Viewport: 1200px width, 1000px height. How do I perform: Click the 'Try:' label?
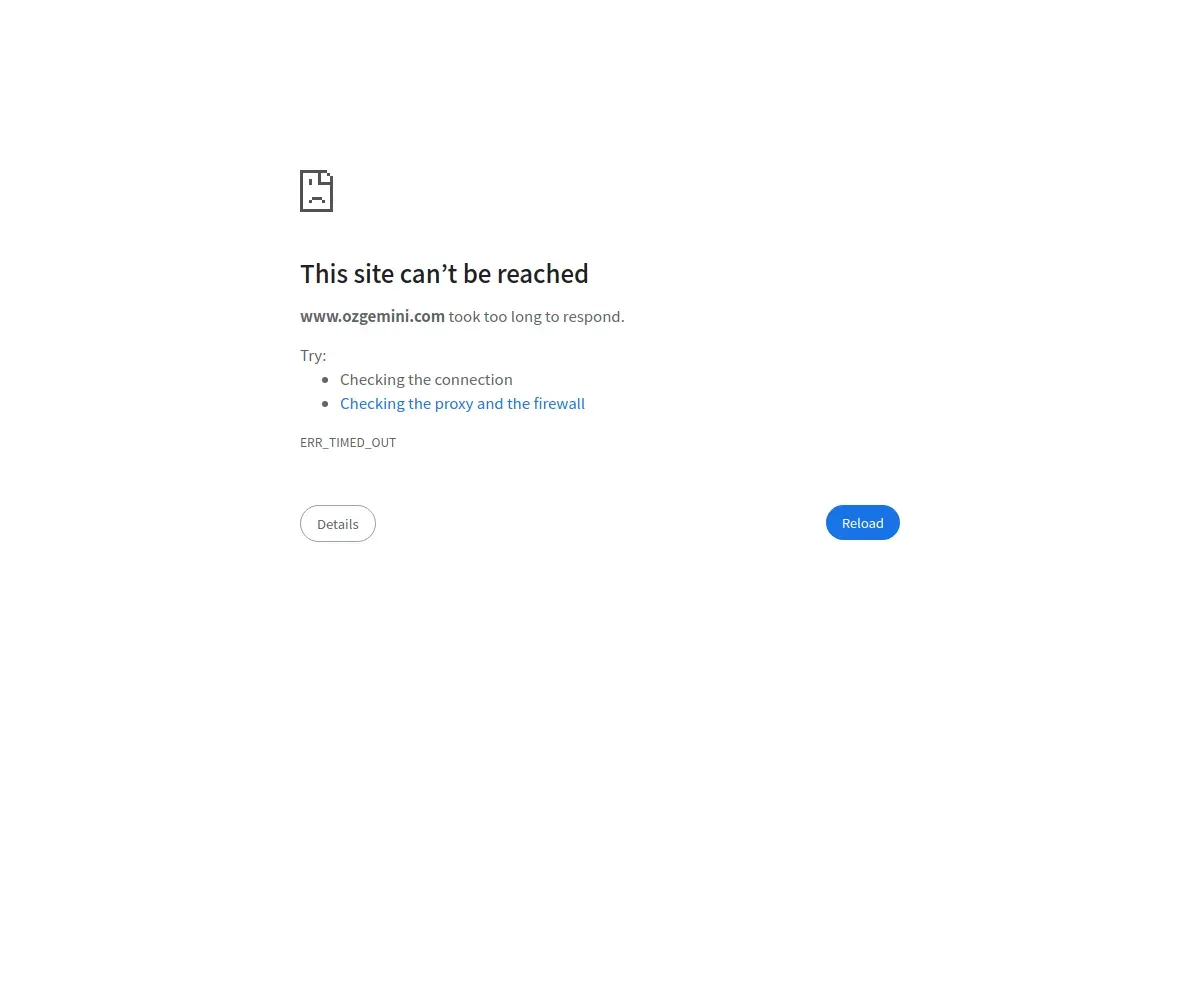[313, 356]
